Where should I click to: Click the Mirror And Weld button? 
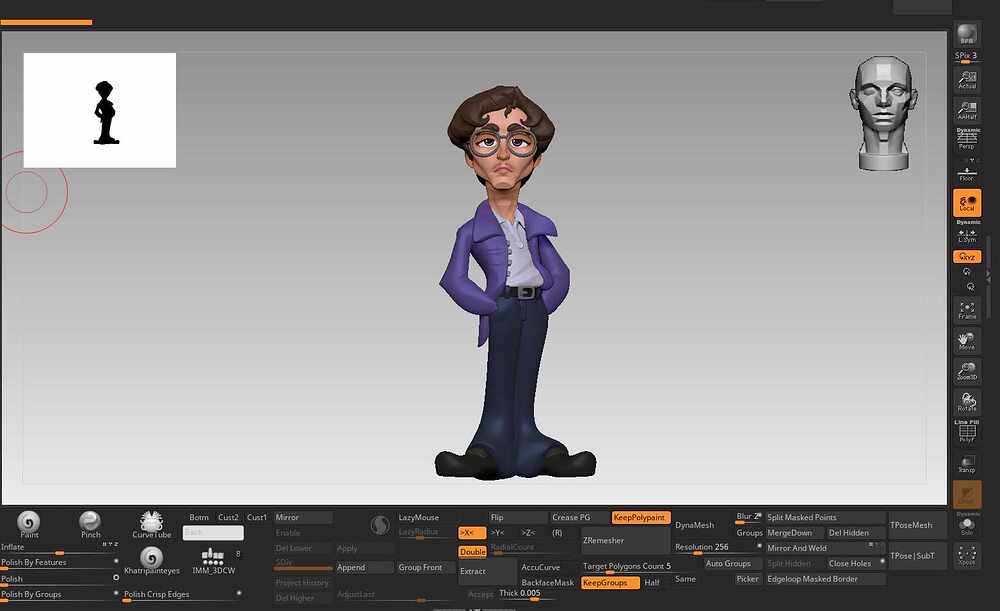coord(826,548)
